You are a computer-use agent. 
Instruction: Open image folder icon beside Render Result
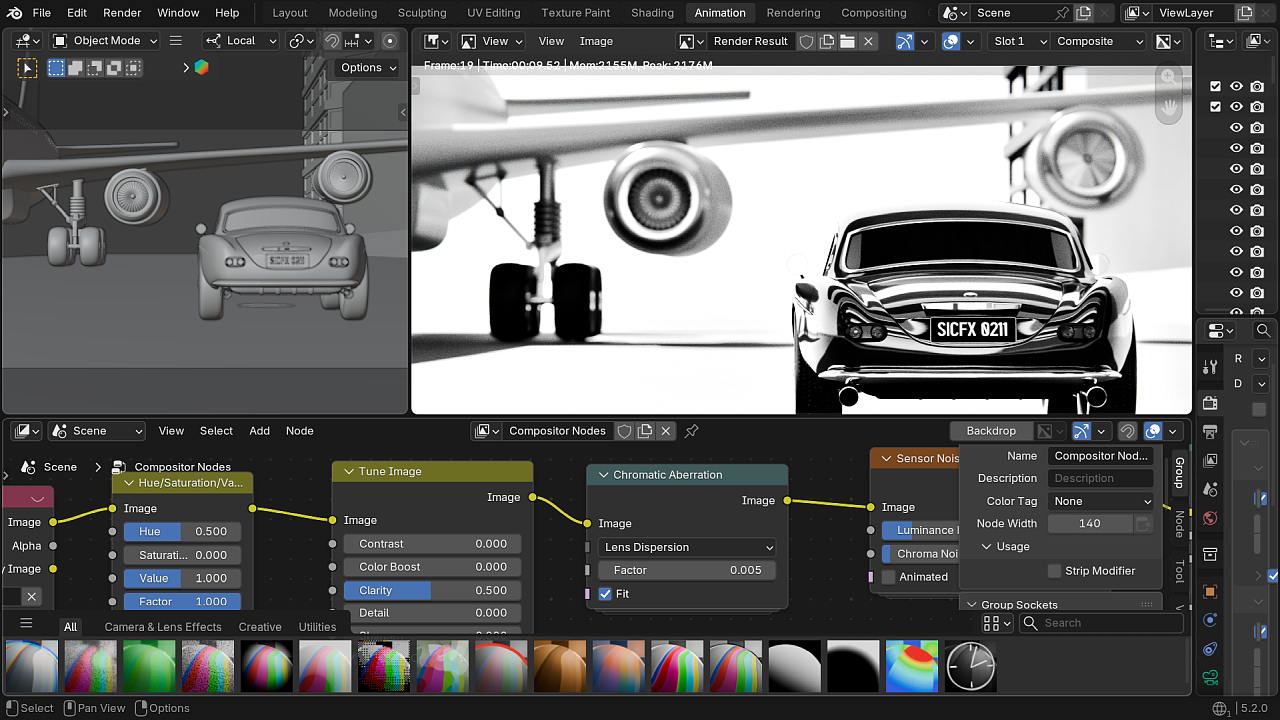(x=847, y=41)
